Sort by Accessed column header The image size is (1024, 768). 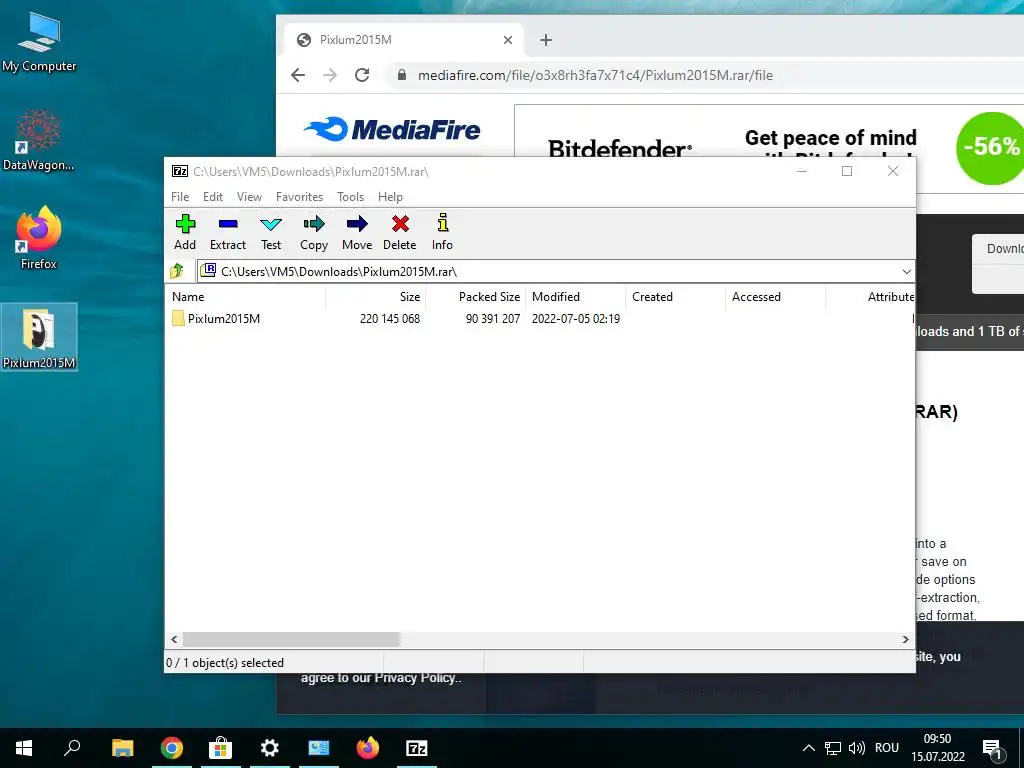[776, 296]
